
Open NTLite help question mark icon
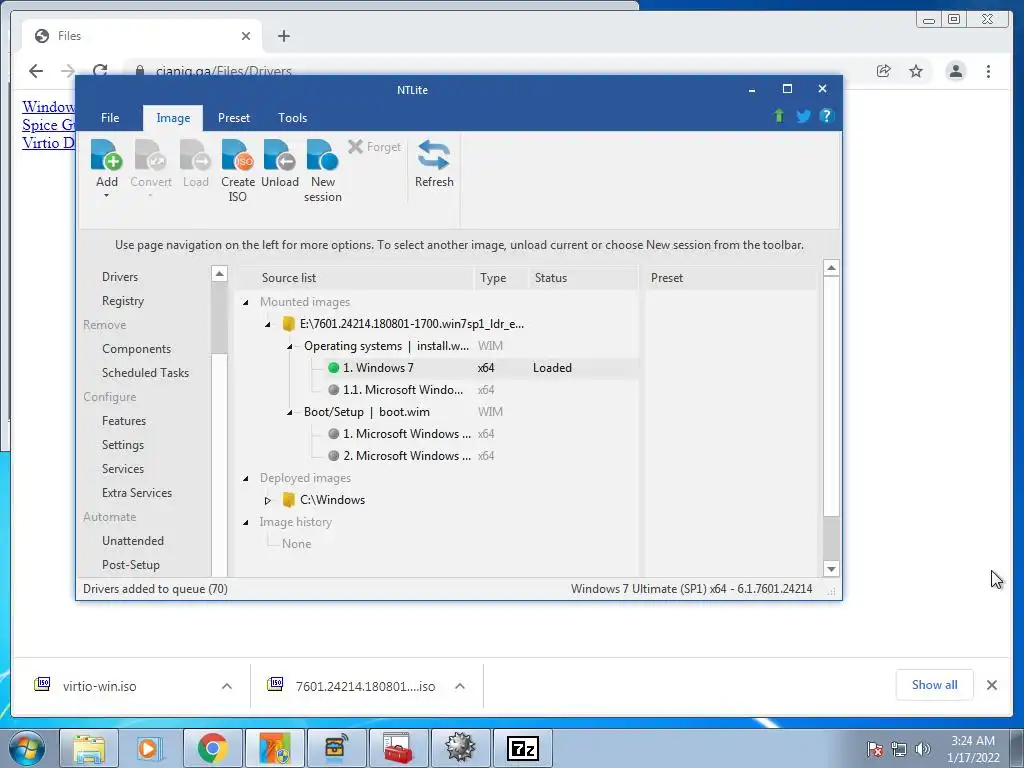click(x=826, y=116)
